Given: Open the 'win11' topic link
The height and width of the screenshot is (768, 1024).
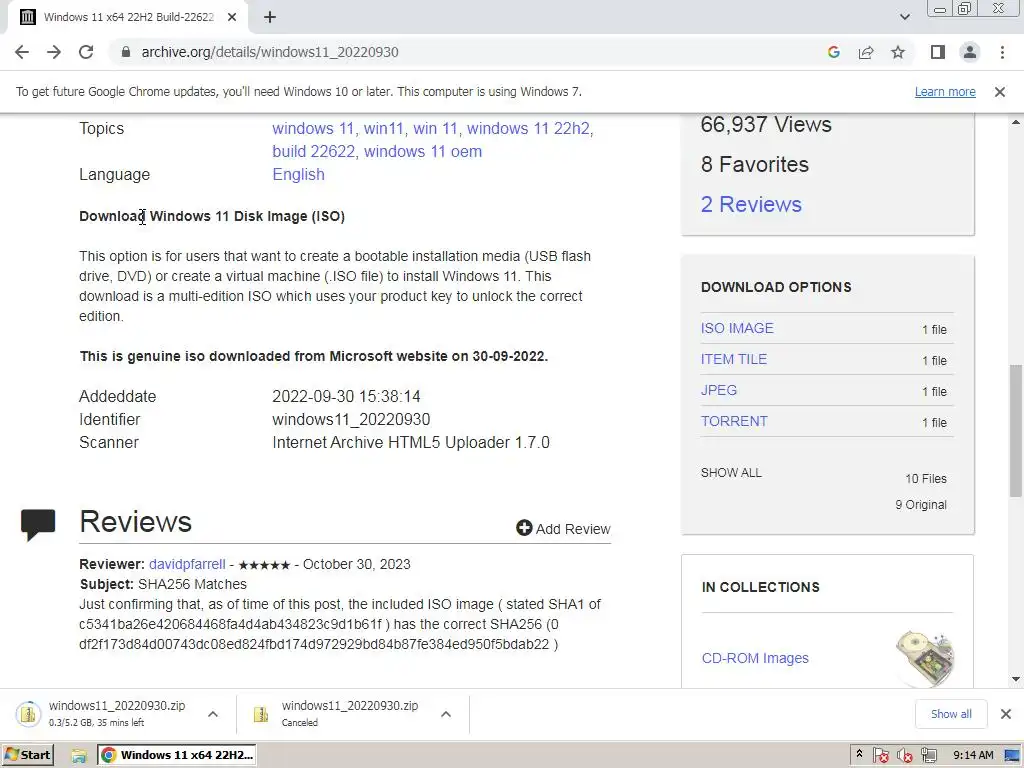Looking at the screenshot, I should click(x=384, y=129).
